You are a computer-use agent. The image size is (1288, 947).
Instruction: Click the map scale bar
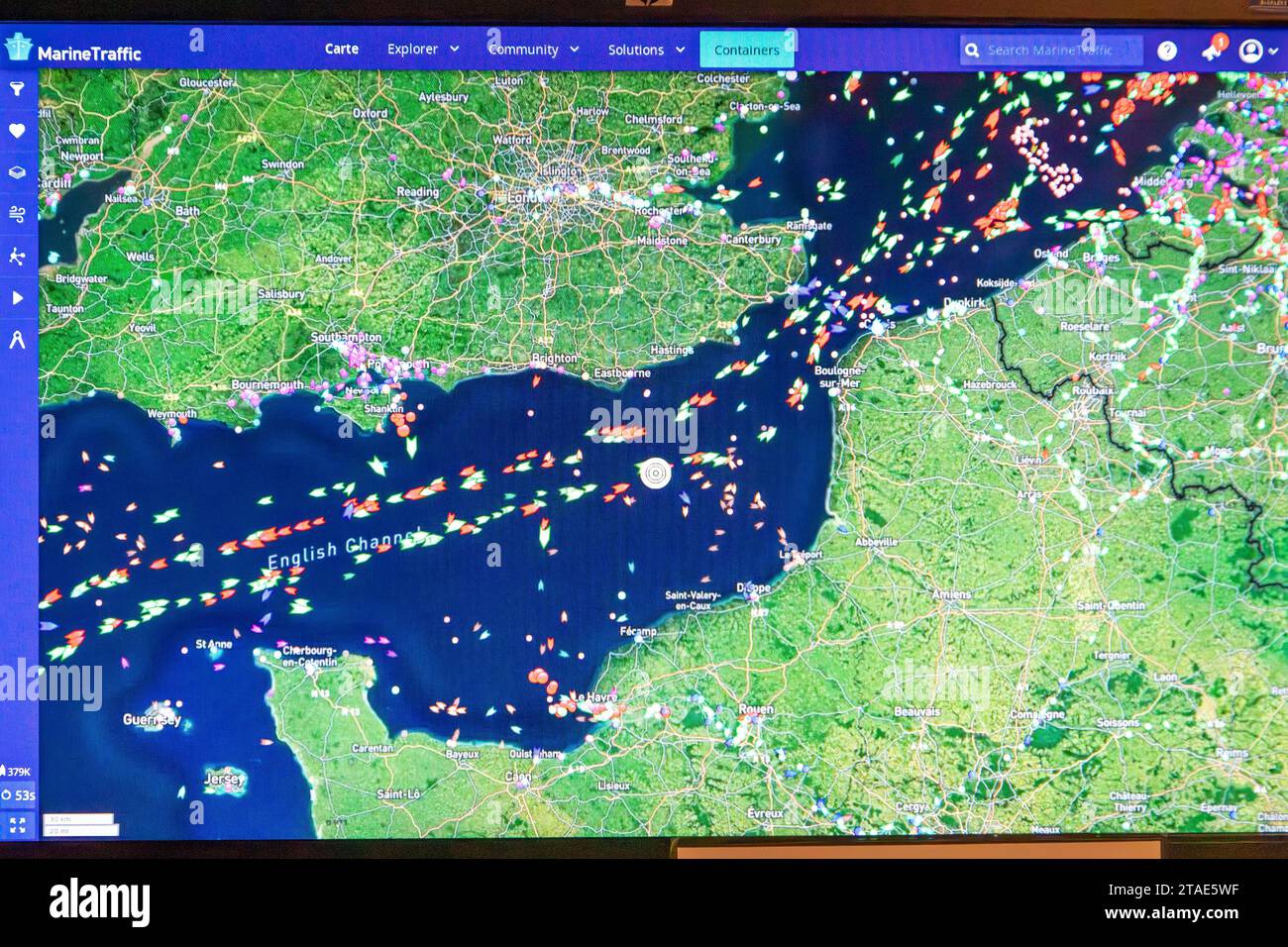tap(78, 824)
